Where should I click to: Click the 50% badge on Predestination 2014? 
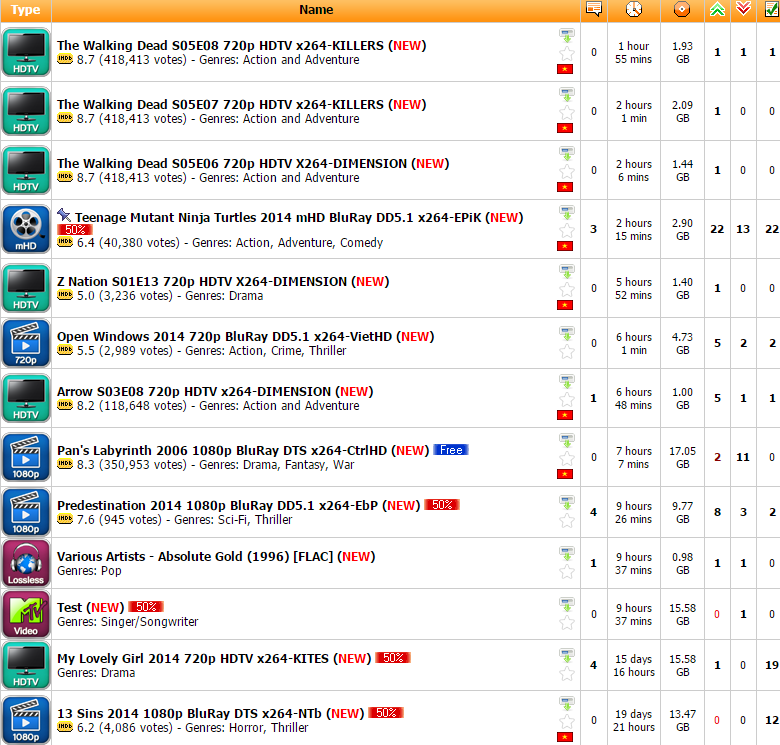click(442, 505)
